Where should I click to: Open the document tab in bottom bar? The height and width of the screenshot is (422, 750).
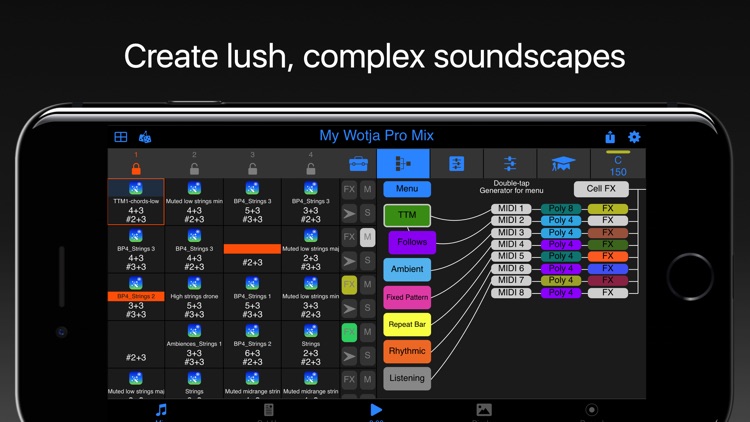tap(268, 411)
